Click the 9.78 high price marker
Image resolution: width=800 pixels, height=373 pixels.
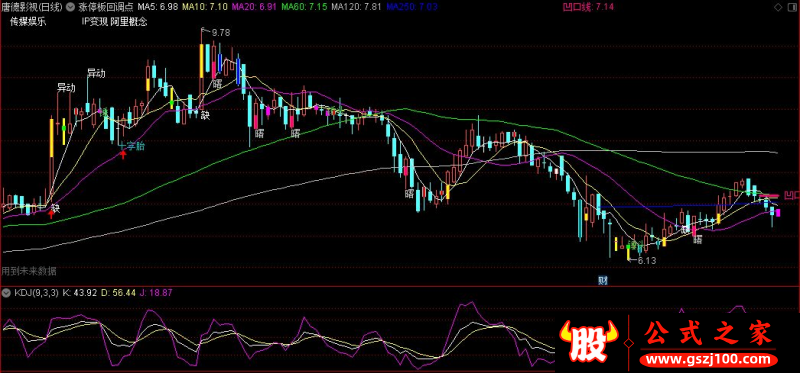(221, 32)
